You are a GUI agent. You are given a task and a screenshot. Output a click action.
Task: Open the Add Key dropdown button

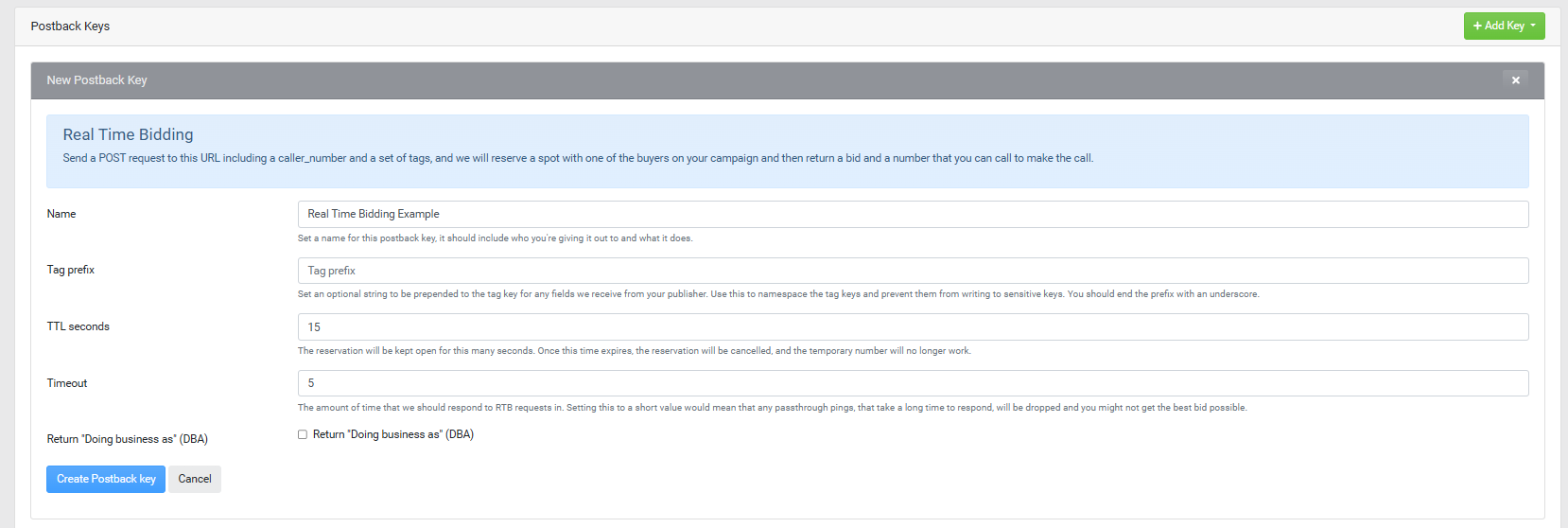[1504, 26]
